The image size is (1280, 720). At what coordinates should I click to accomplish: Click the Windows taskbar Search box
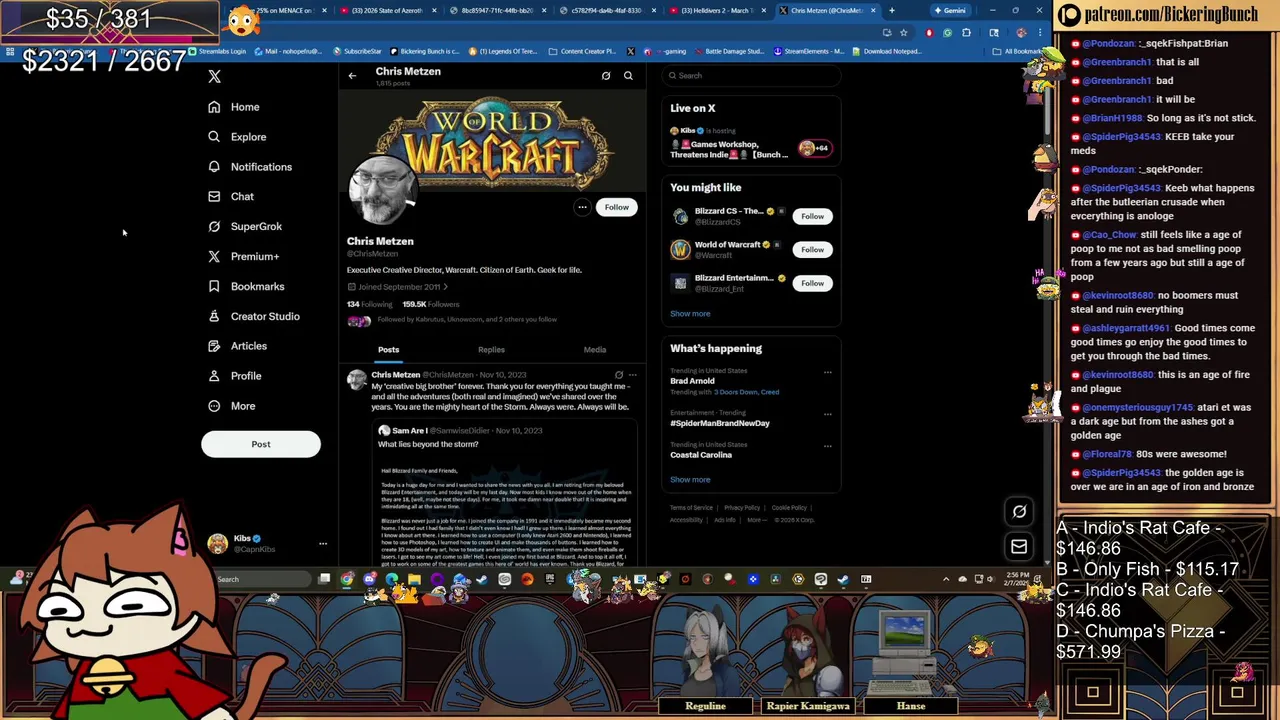(x=262, y=579)
